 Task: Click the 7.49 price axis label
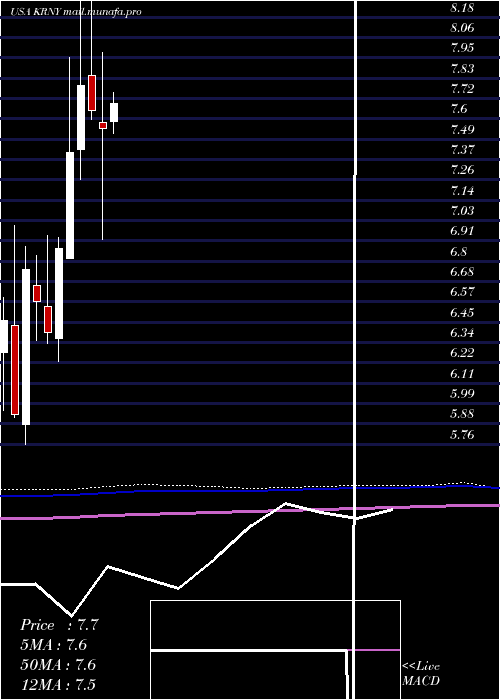pos(462,130)
